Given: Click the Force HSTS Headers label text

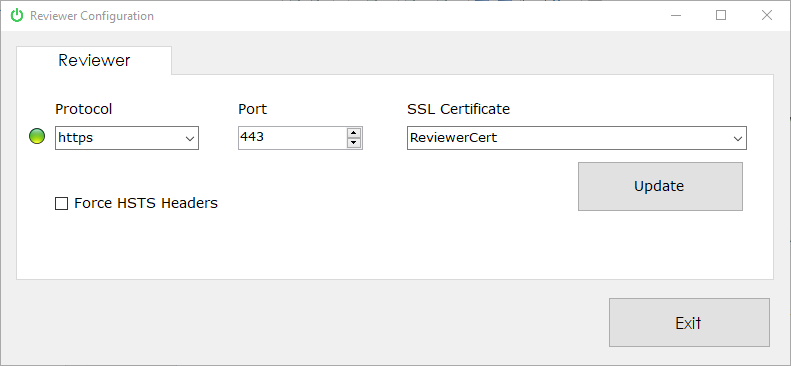Looking at the screenshot, I should (146, 203).
